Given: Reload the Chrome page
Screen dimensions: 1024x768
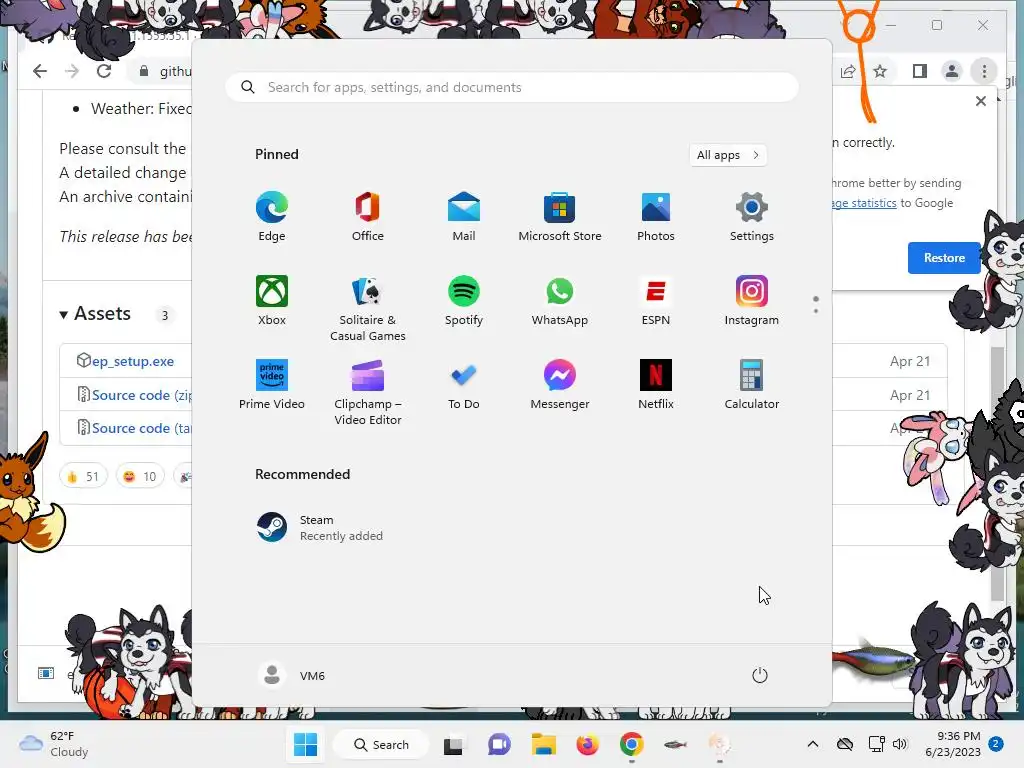Looking at the screenshot, I should 104,71.
